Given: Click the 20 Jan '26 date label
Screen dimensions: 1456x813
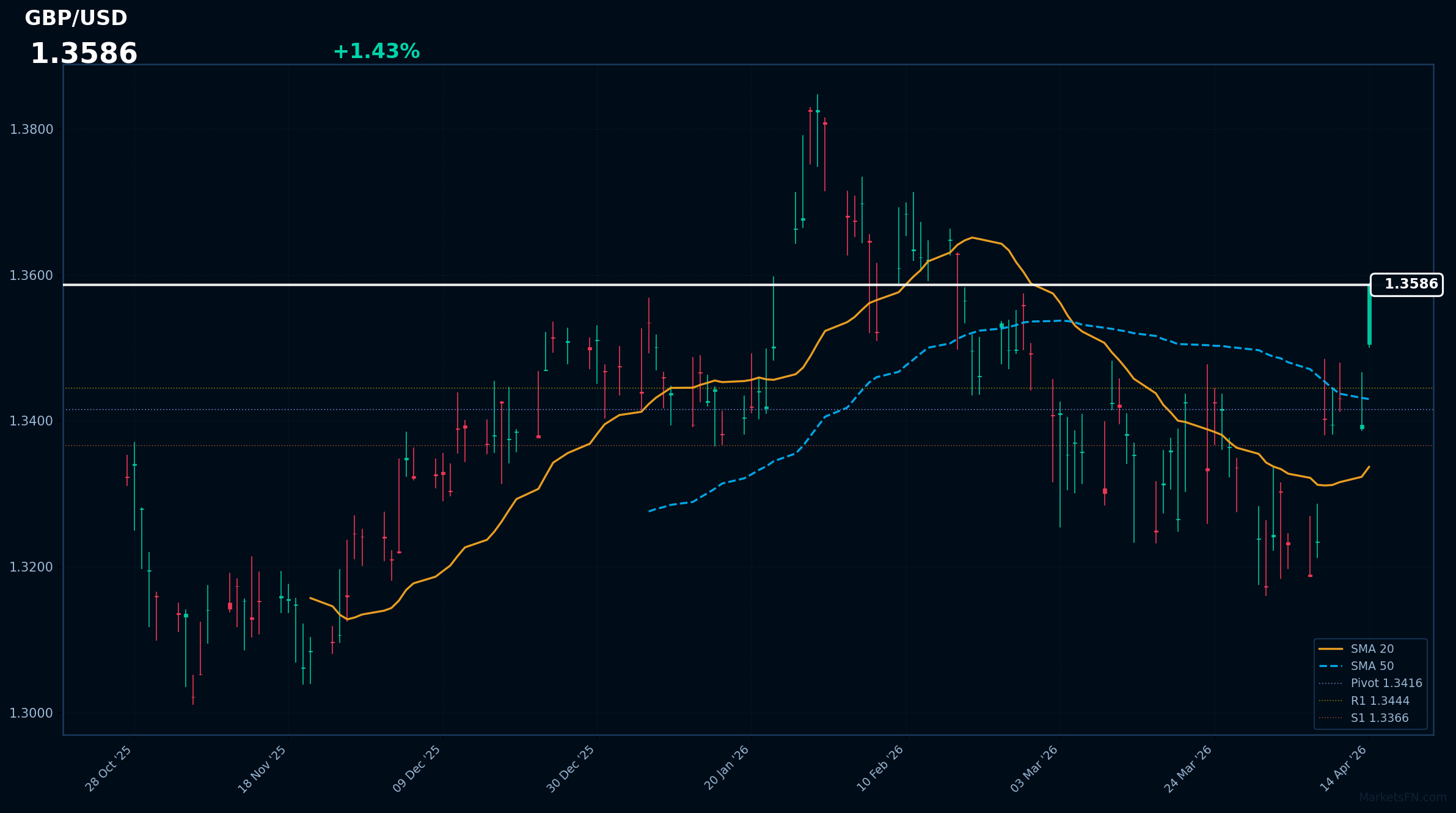Looking at the screenshot, I should (x=726, y=768).
